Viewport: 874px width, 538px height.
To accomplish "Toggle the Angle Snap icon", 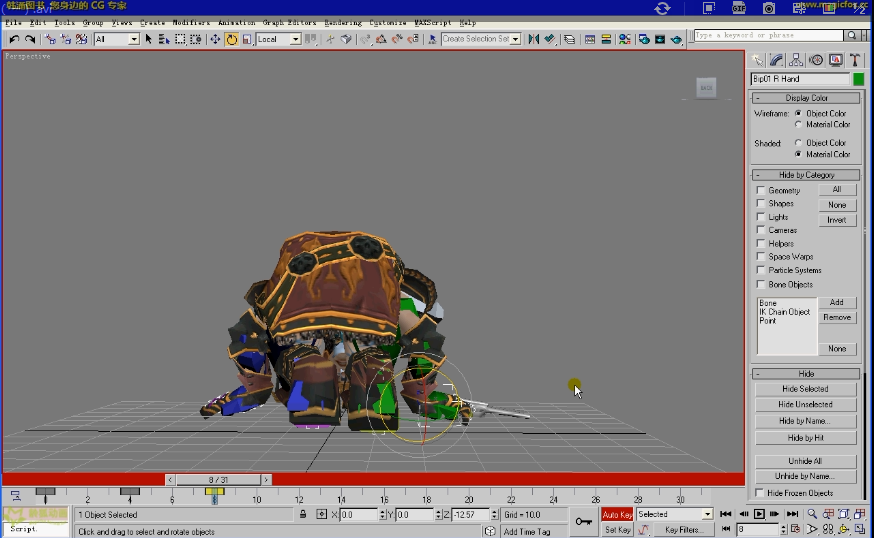I will (381, 39).
